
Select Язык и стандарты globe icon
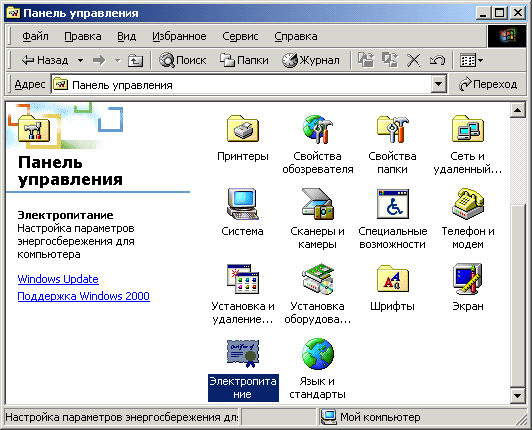coord(318,354)
